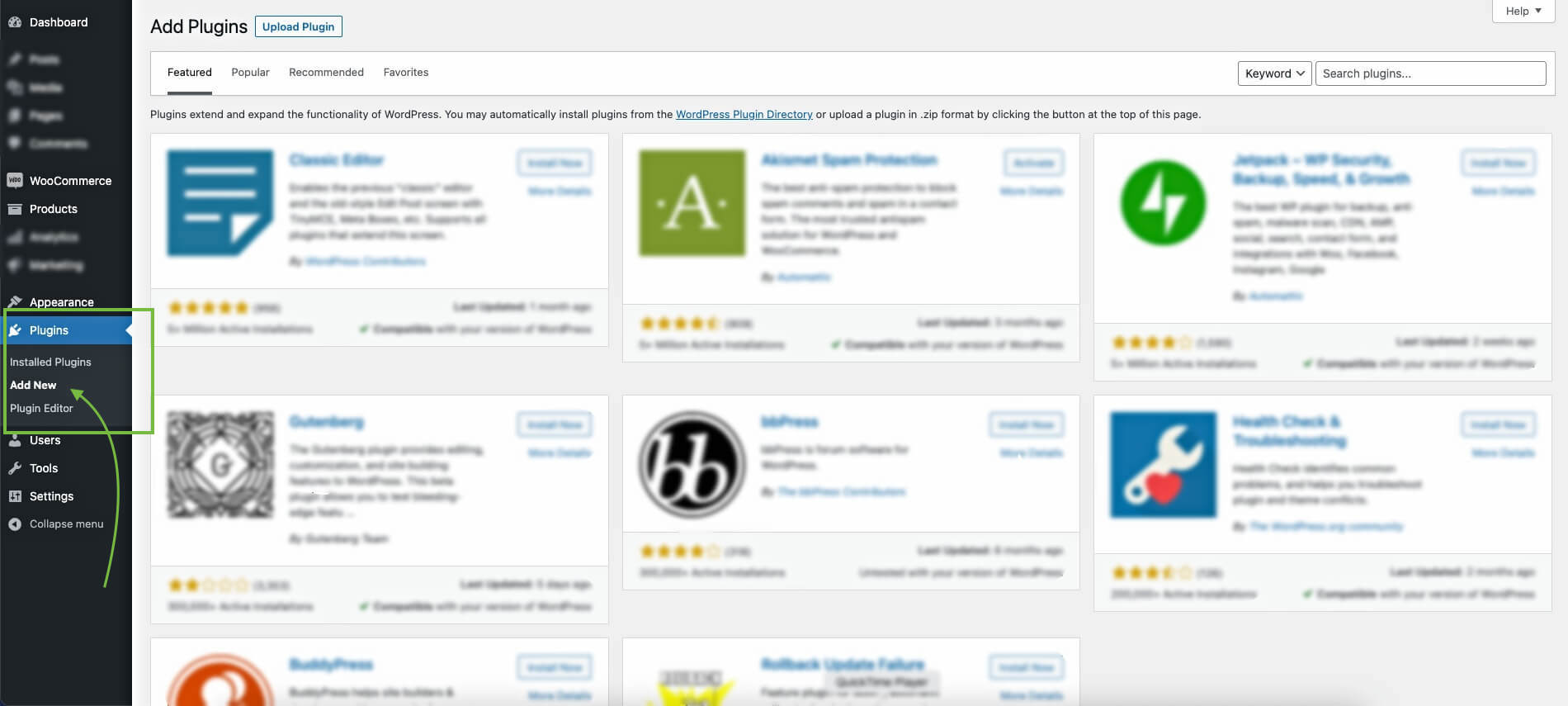The image size is (1568, 706).
Task: View More Details for Jetpack
Action: click(1504, 192)
